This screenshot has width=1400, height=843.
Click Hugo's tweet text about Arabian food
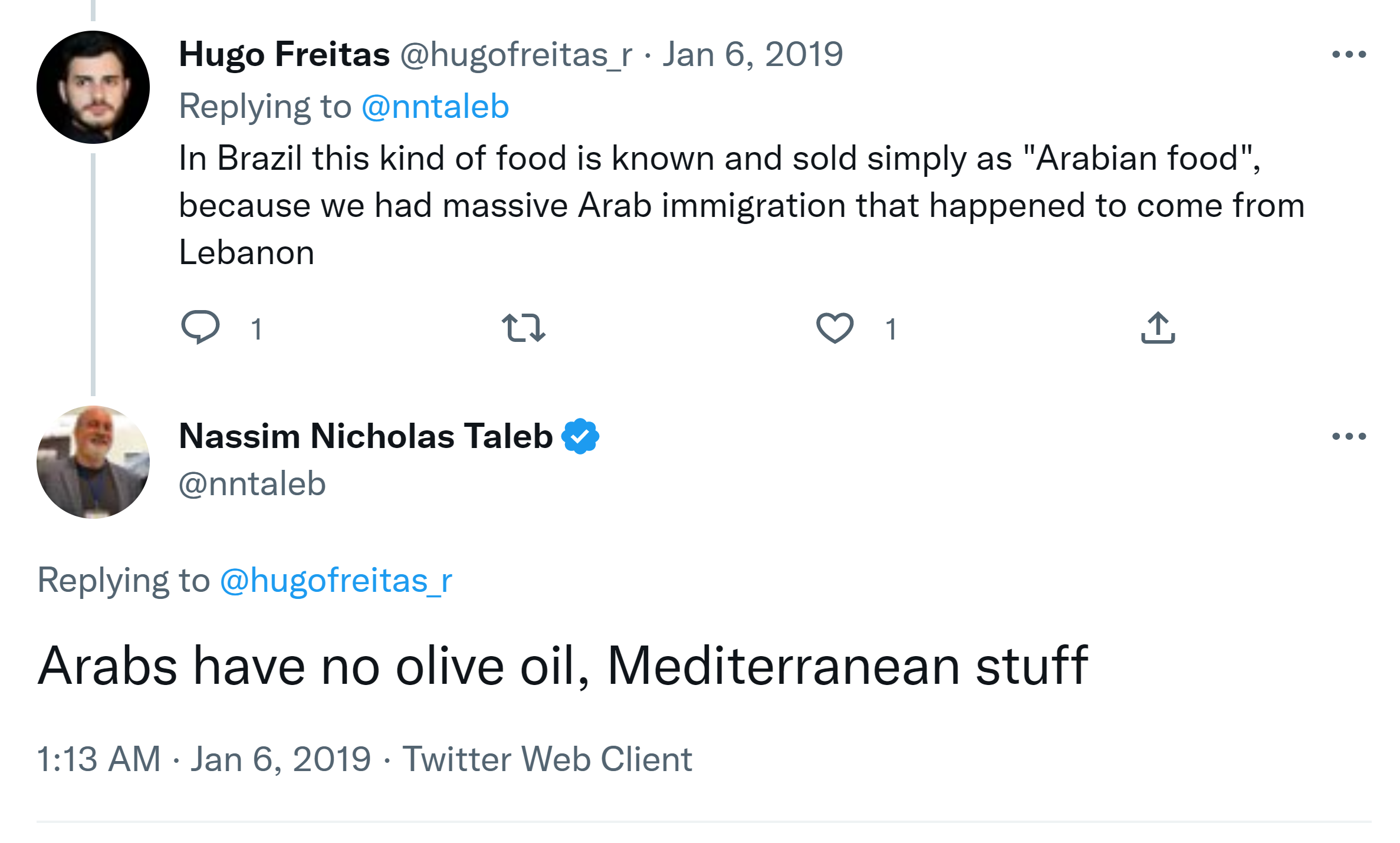708,205
